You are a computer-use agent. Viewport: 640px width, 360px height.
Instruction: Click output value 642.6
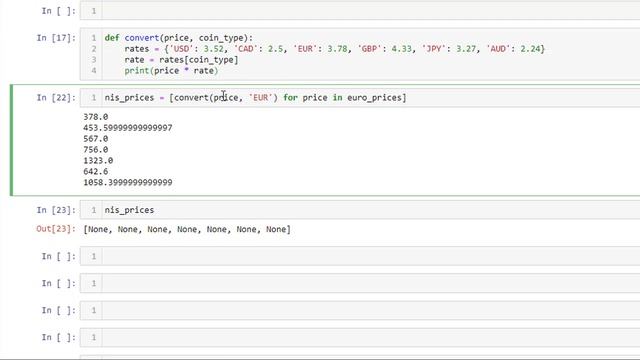click(x=96, y=171)
